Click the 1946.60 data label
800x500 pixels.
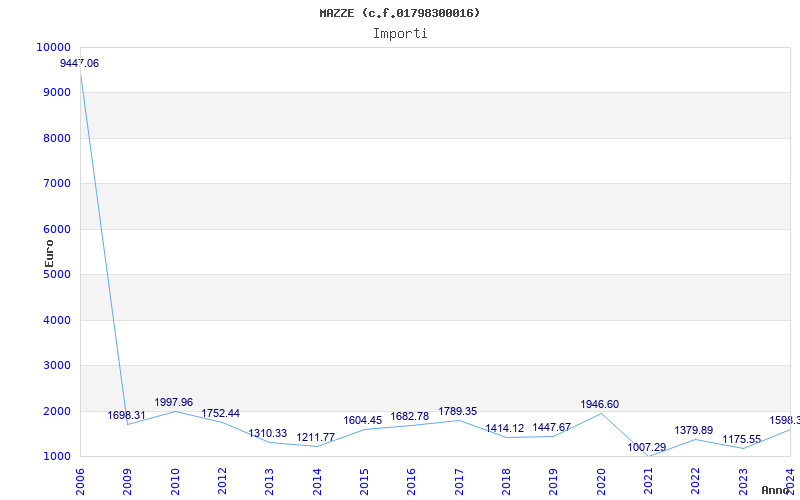click(599, 404)
